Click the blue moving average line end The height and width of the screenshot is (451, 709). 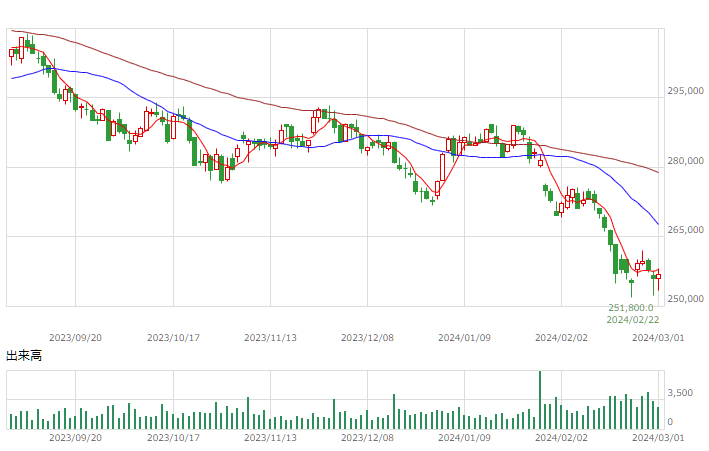[657, 223]
